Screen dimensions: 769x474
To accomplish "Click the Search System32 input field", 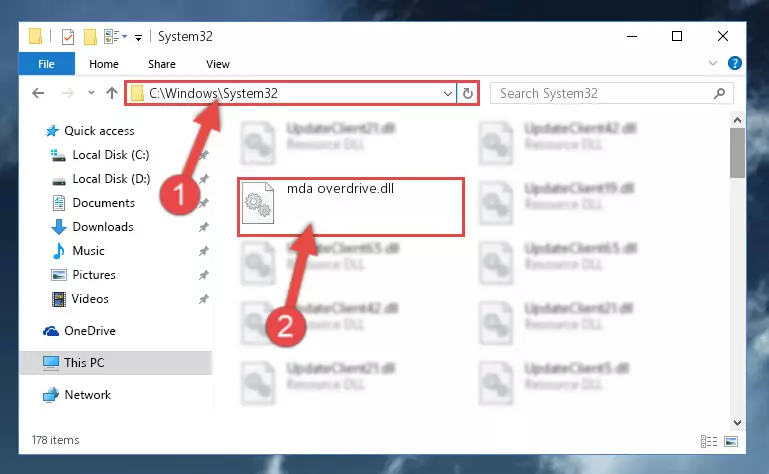I will 602,93.
